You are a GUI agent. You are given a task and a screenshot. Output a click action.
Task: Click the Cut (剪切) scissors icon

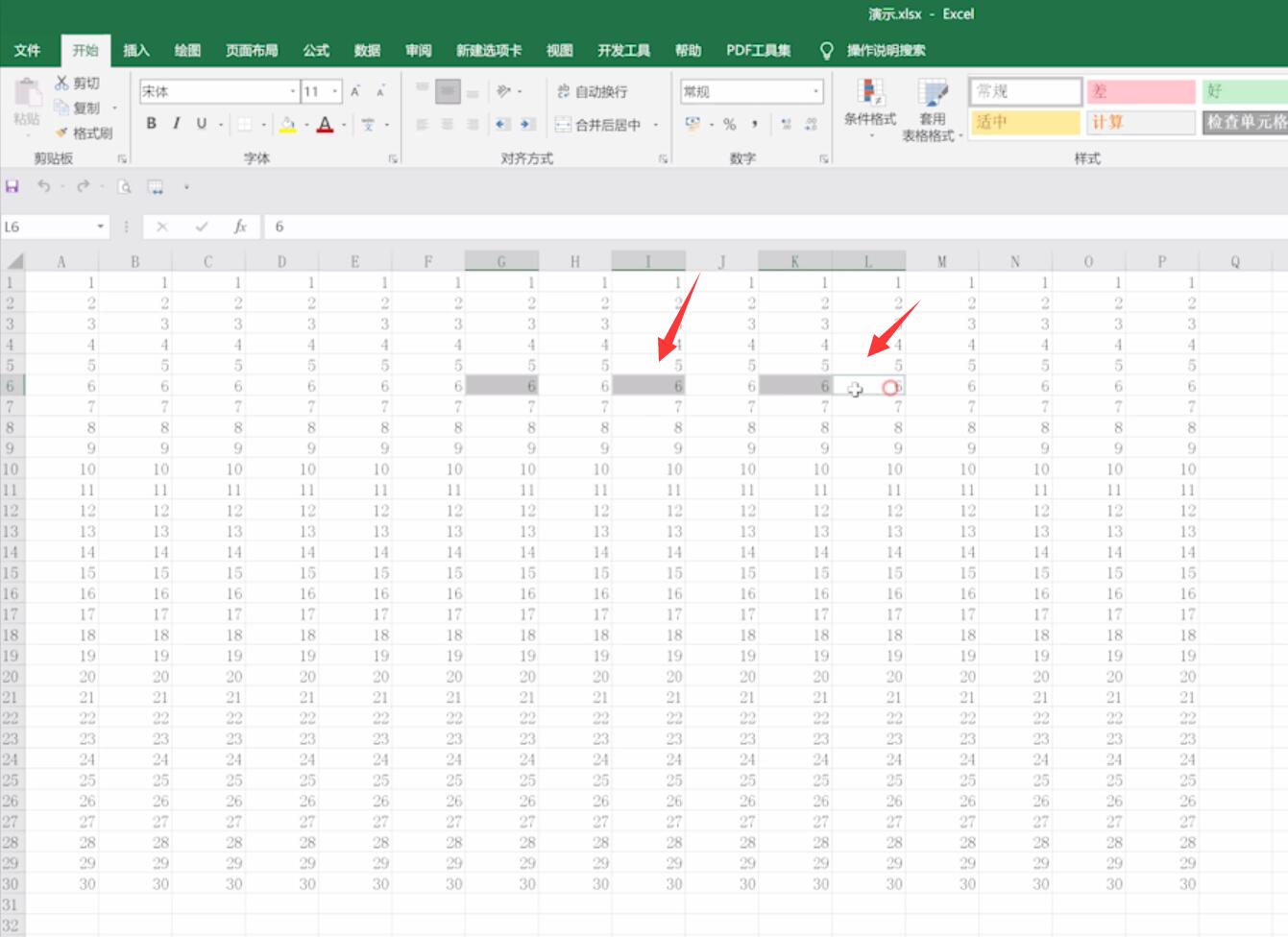pos(62,84)
